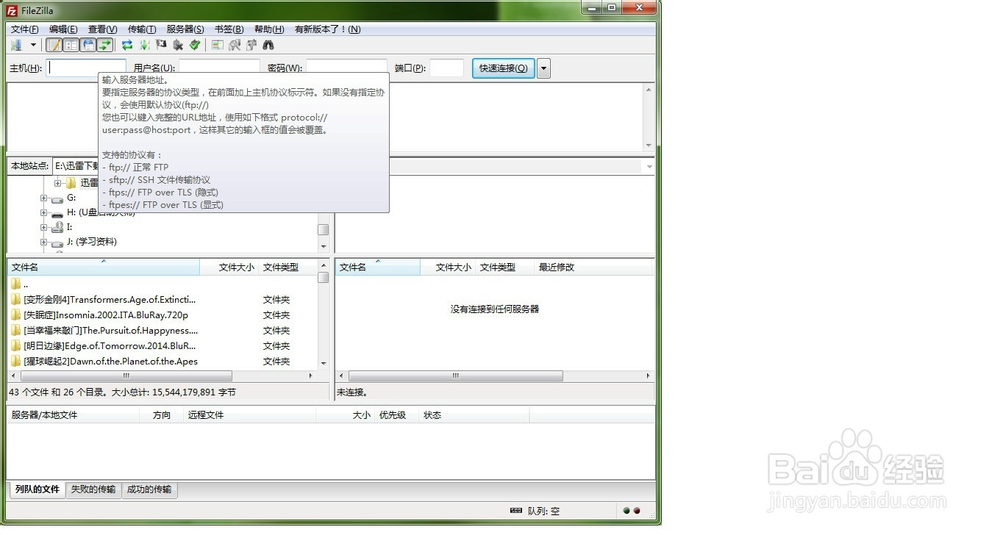Click the 端口(P) port field
1000x535 pixels.
click(x=446, y=68)
